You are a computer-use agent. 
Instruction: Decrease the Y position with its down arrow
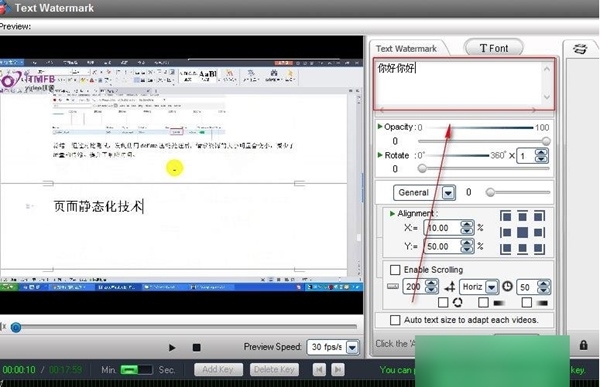466,250
